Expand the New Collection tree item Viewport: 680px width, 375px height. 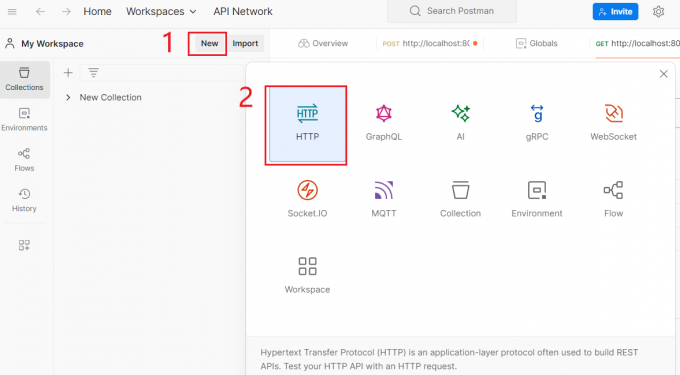(x=68, y=98)
